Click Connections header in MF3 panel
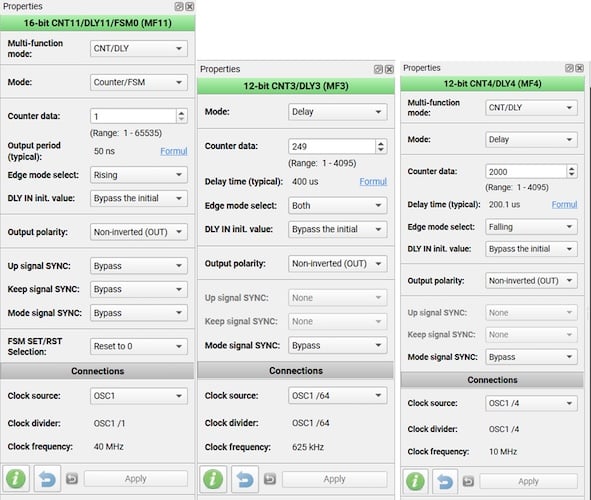This screenshot has height=500, width=591. (296, 371)
